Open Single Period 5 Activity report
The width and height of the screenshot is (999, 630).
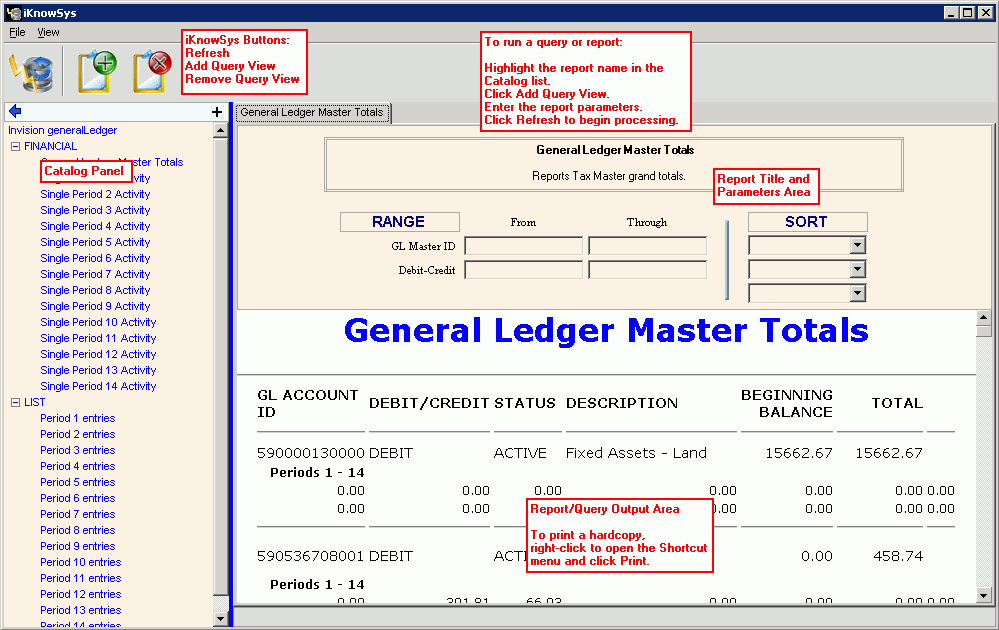pyautogui.click(x=95, y=242)
